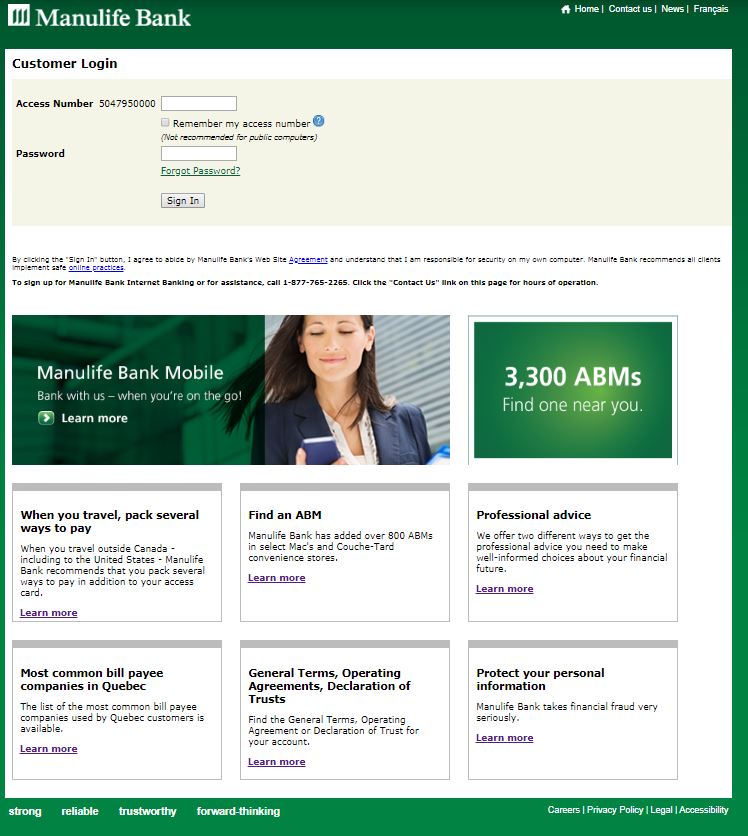Open News in top navigation
Screen dimensions: 748x836
[x=672, y=9]
